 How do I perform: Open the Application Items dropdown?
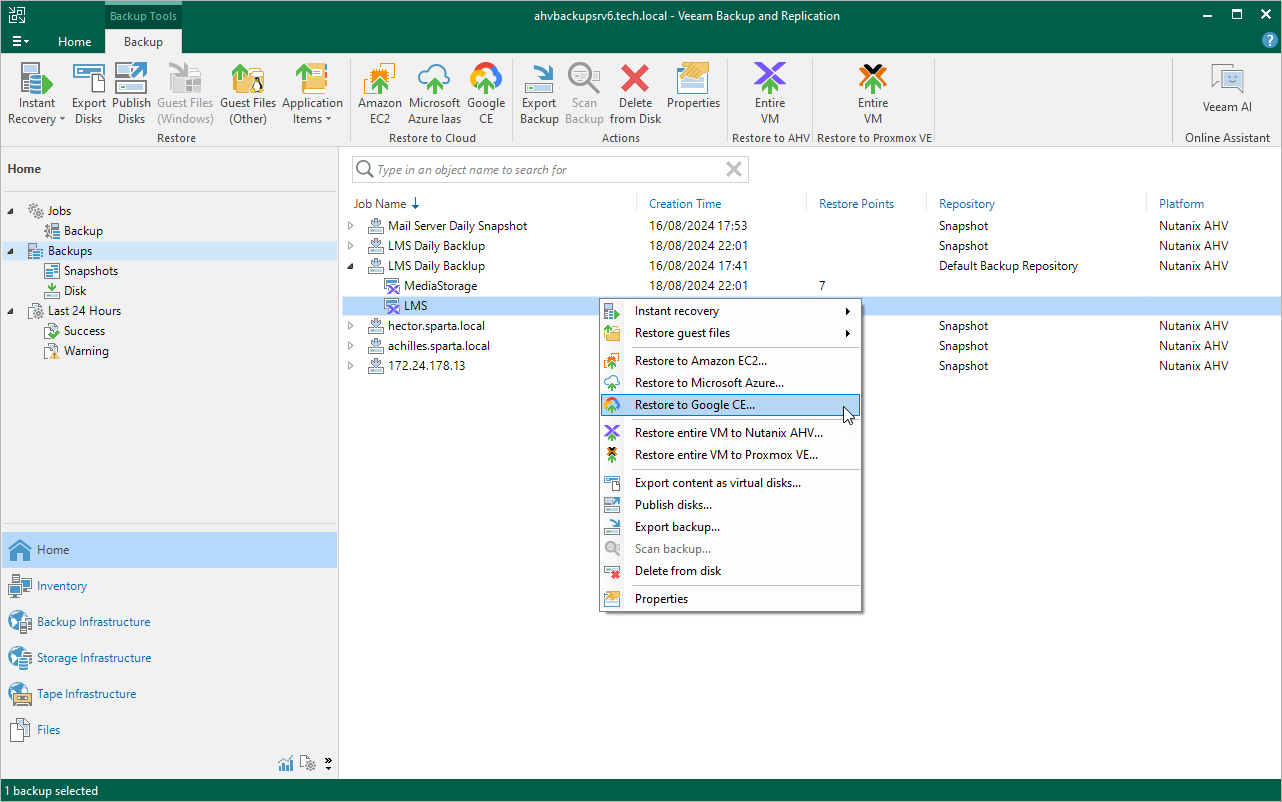coord(312,95)
